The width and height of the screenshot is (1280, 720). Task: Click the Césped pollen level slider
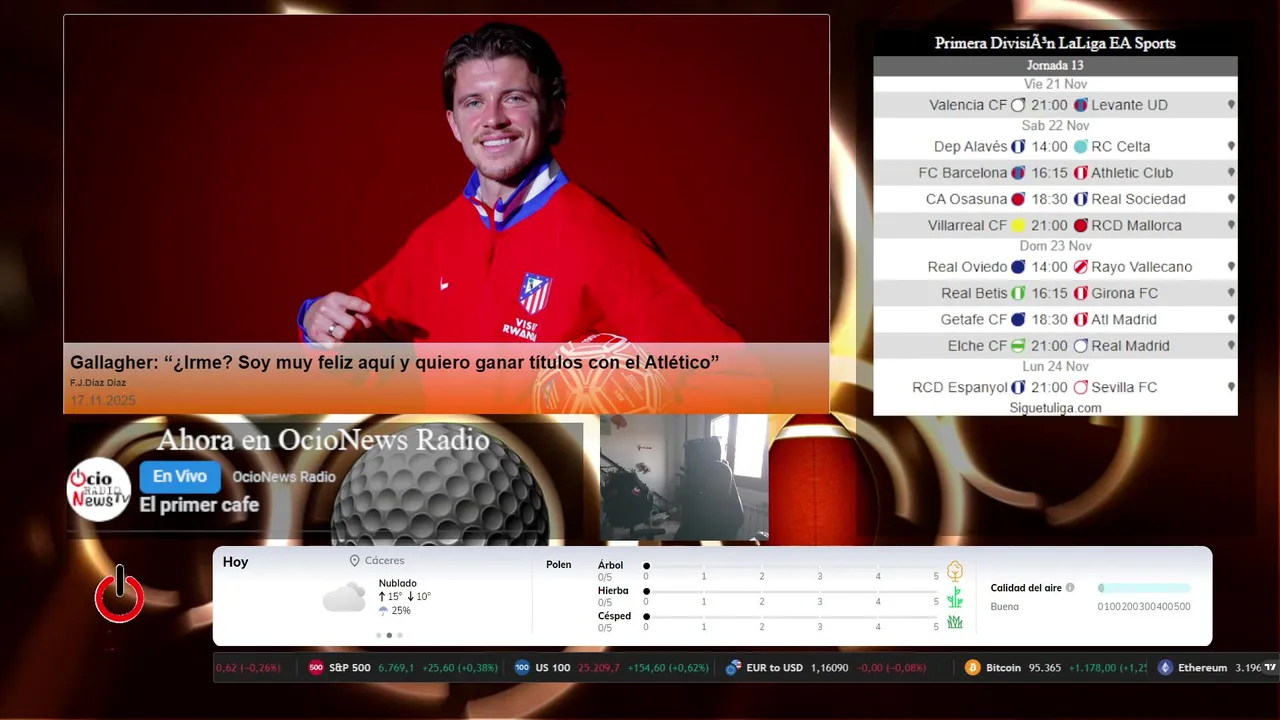[791, 616]
